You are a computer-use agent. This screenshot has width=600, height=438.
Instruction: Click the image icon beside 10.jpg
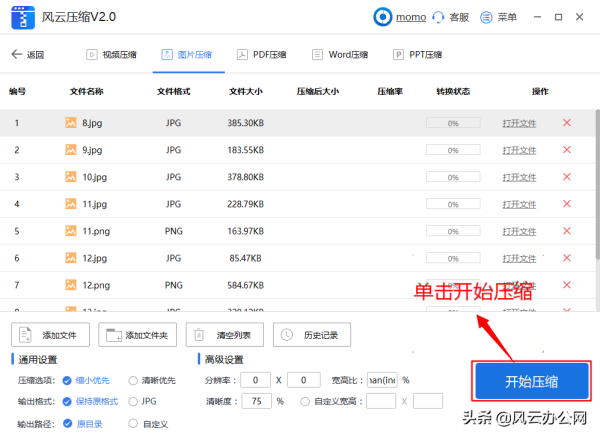coord(71,177)
